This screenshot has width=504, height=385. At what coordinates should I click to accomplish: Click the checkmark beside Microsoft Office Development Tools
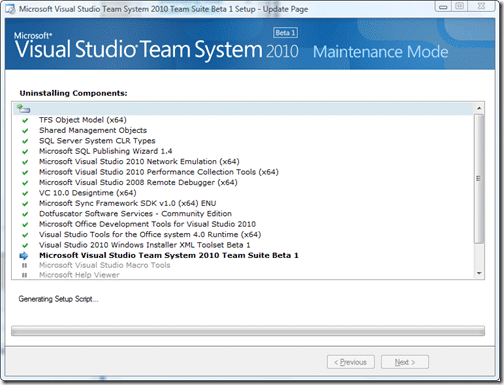[25, 224]
